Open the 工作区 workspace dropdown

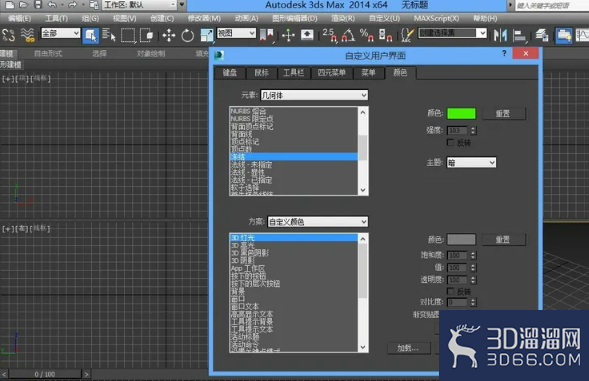(x=139, y=5)
